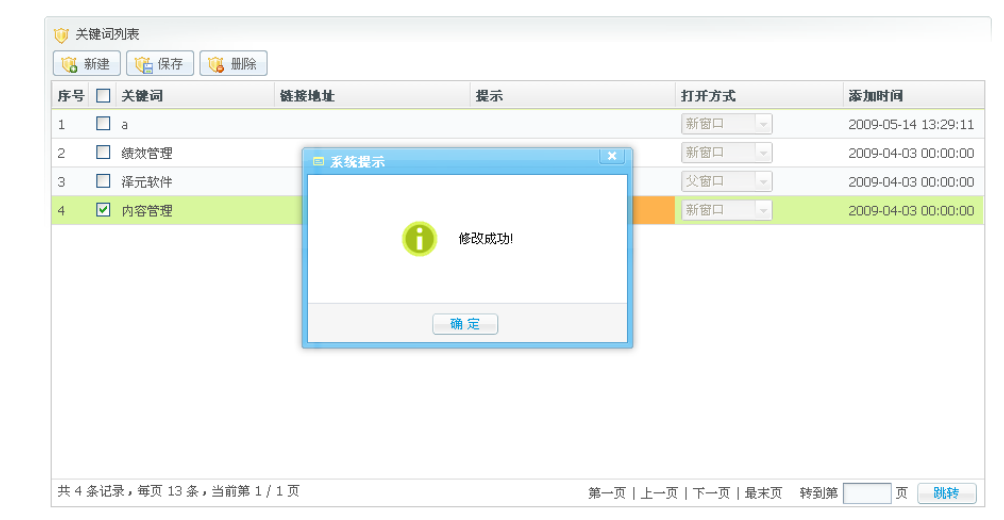Click the 新建 (New) button
This screenshot has width=1004, height=520.
86,63
